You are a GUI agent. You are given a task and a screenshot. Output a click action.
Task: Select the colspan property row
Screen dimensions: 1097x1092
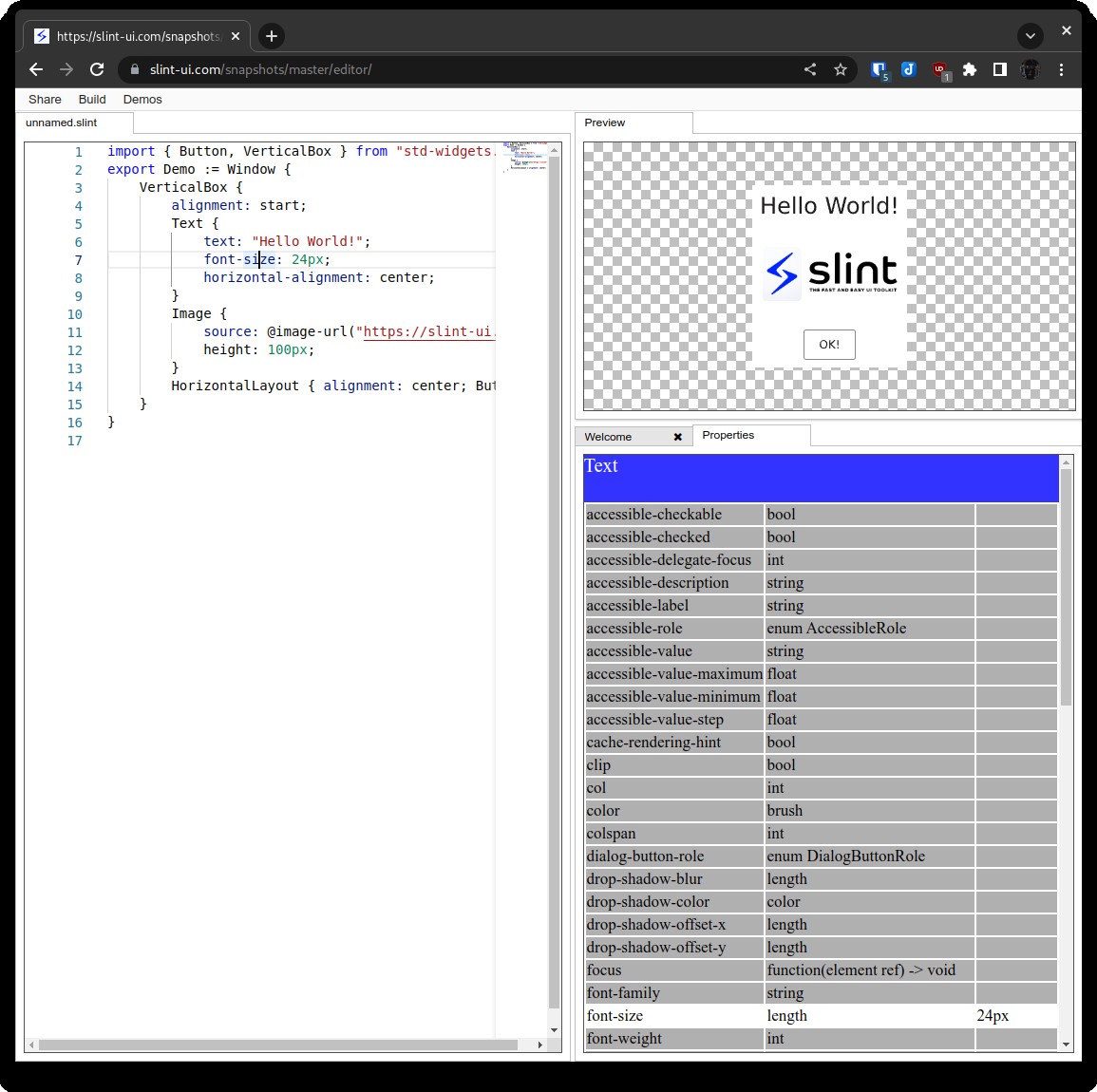tap(822, 833)
